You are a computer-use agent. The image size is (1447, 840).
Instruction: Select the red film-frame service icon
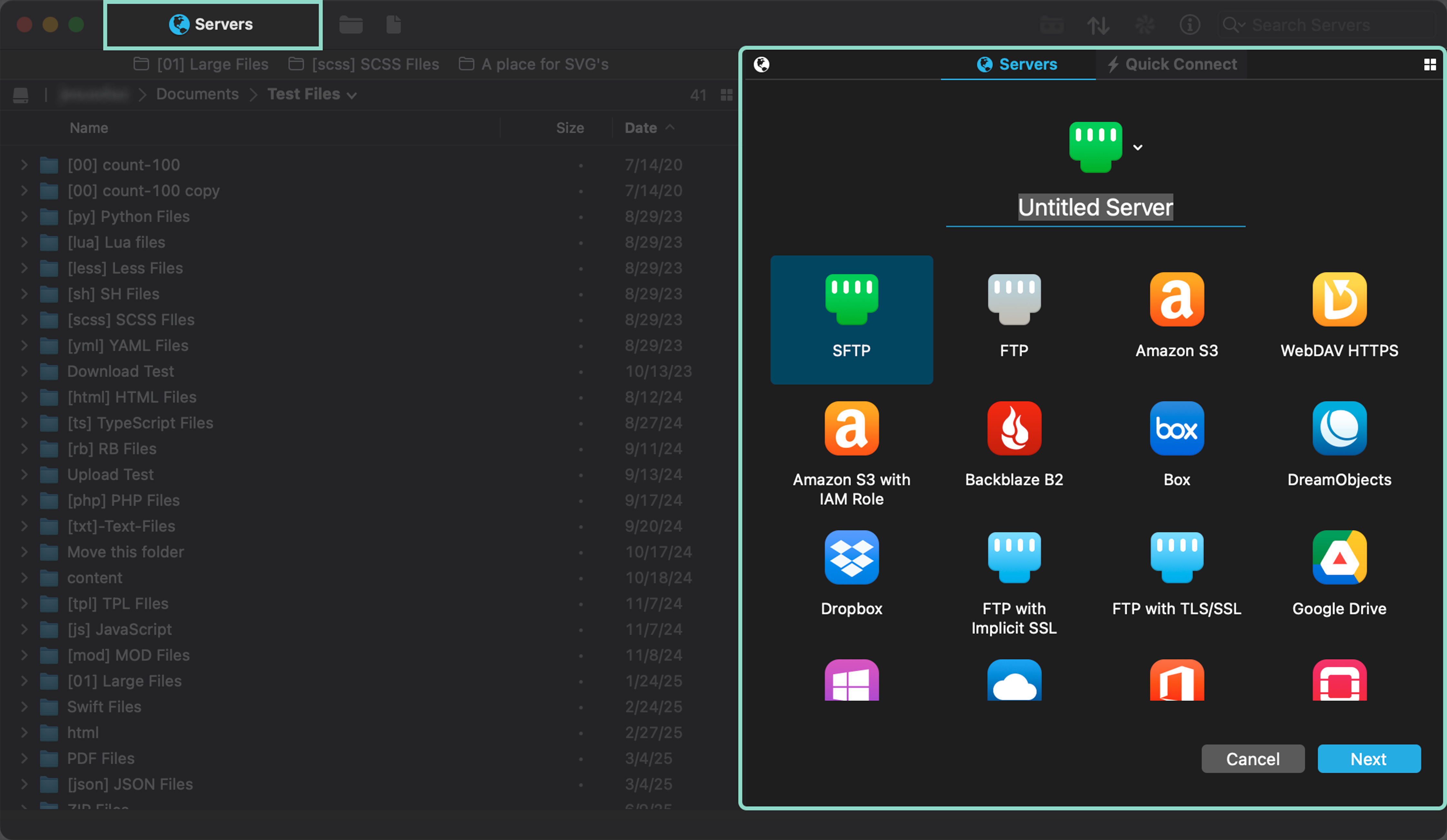click(x=1339, y=680)
